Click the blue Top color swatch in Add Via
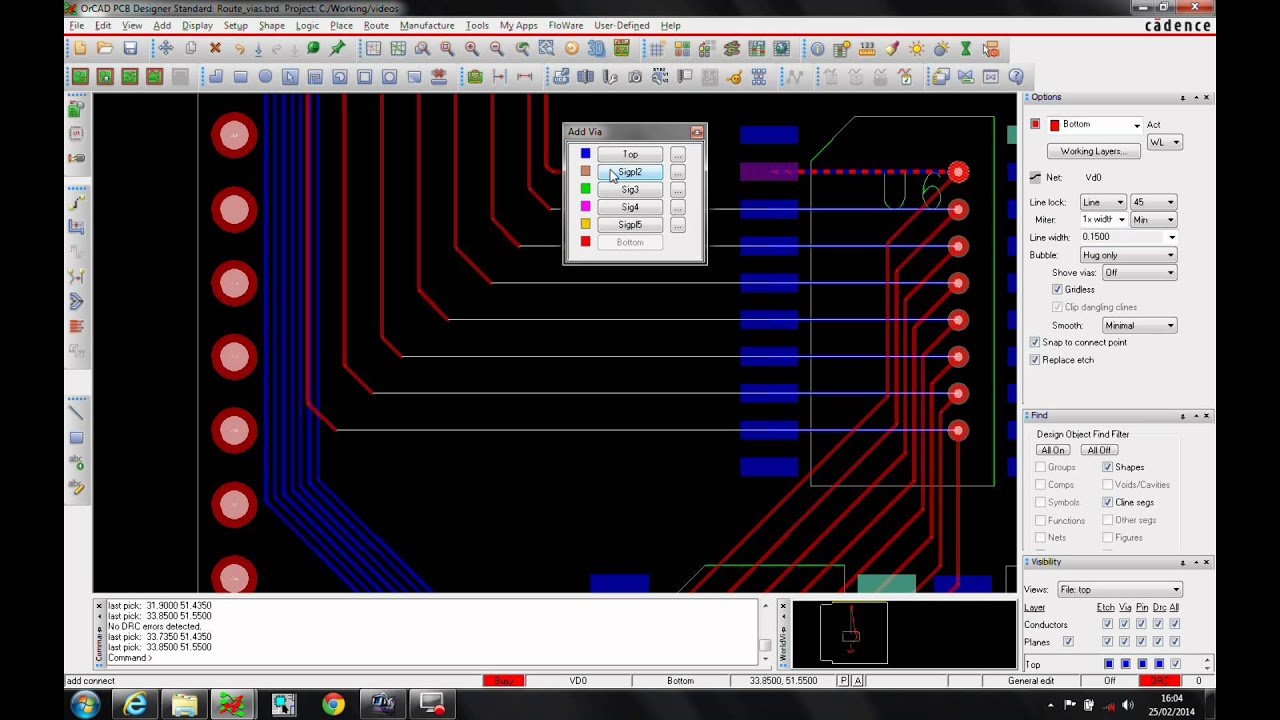The height and width of the screenshot is (720, 1280). click(586, 154)
